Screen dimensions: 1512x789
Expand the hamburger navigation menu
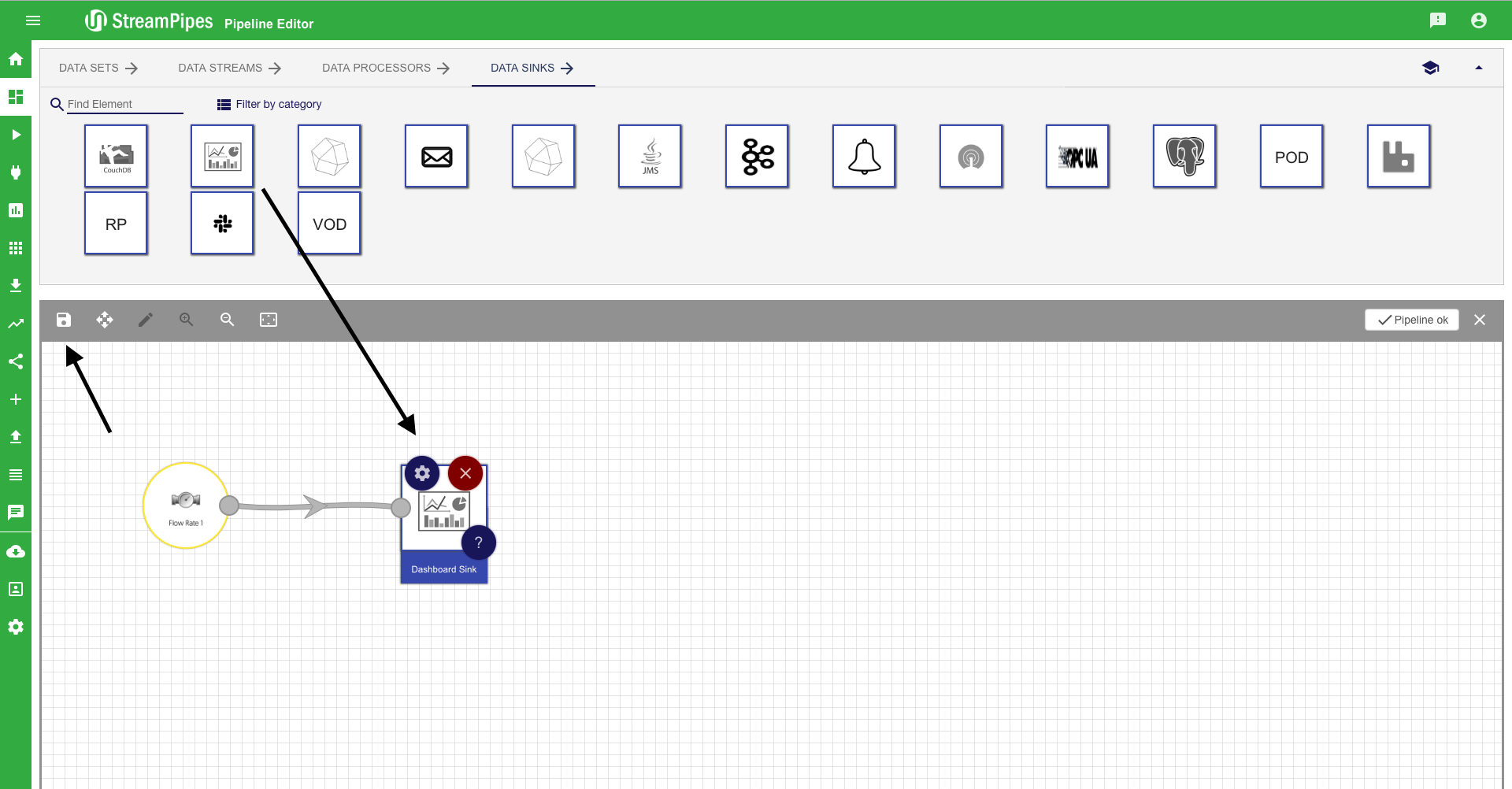[x=33, y=20]
